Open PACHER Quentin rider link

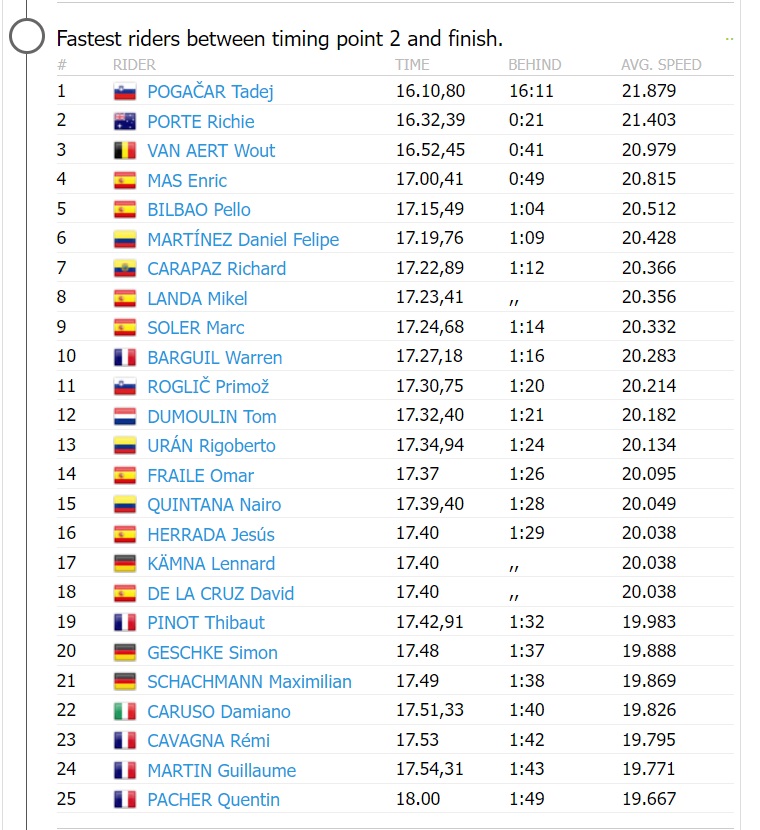pos(213,800)
